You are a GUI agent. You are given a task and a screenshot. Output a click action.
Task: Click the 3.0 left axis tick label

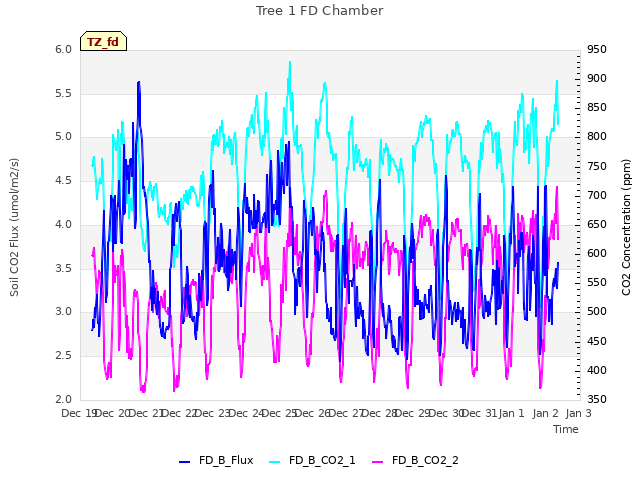click(x=63, y=312)
